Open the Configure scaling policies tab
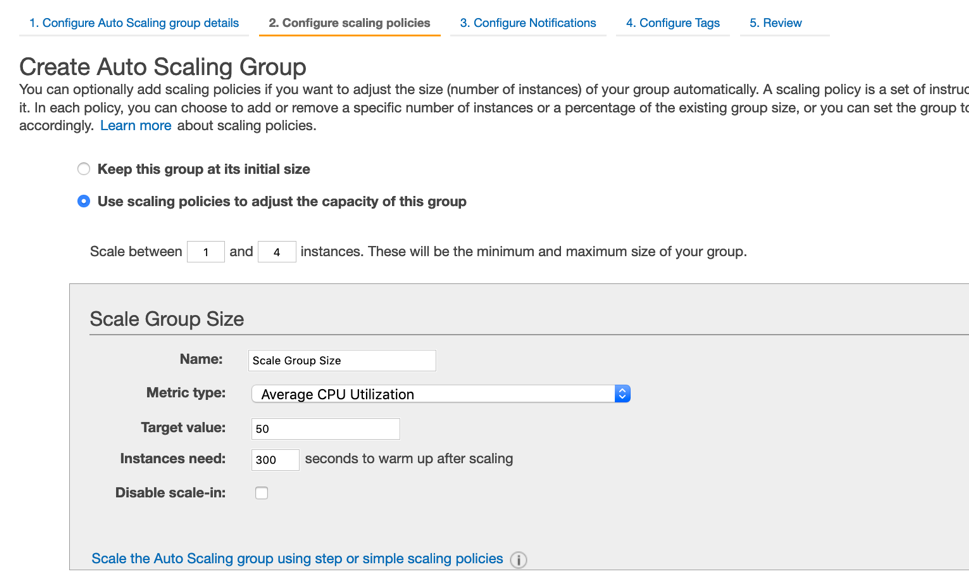The width and height of the screenshot is (969, 572). pos(349,23)
